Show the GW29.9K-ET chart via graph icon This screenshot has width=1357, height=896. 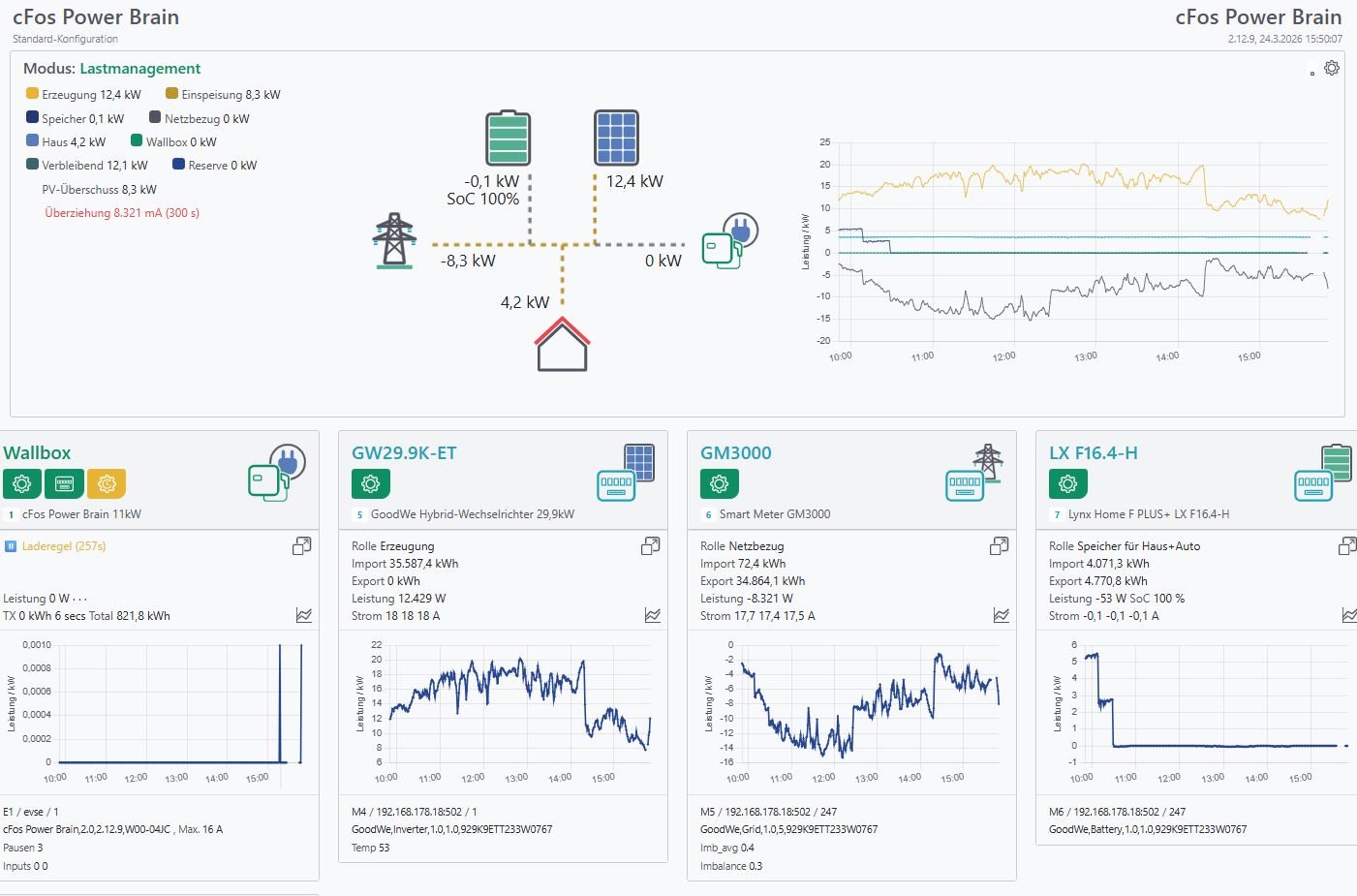tap(653, 615)
